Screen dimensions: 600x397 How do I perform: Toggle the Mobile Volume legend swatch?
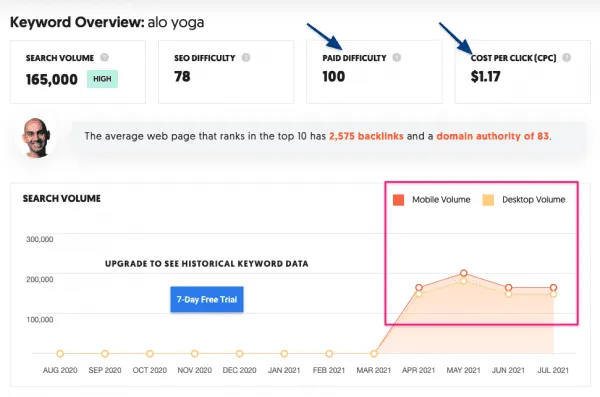(398, 200)
